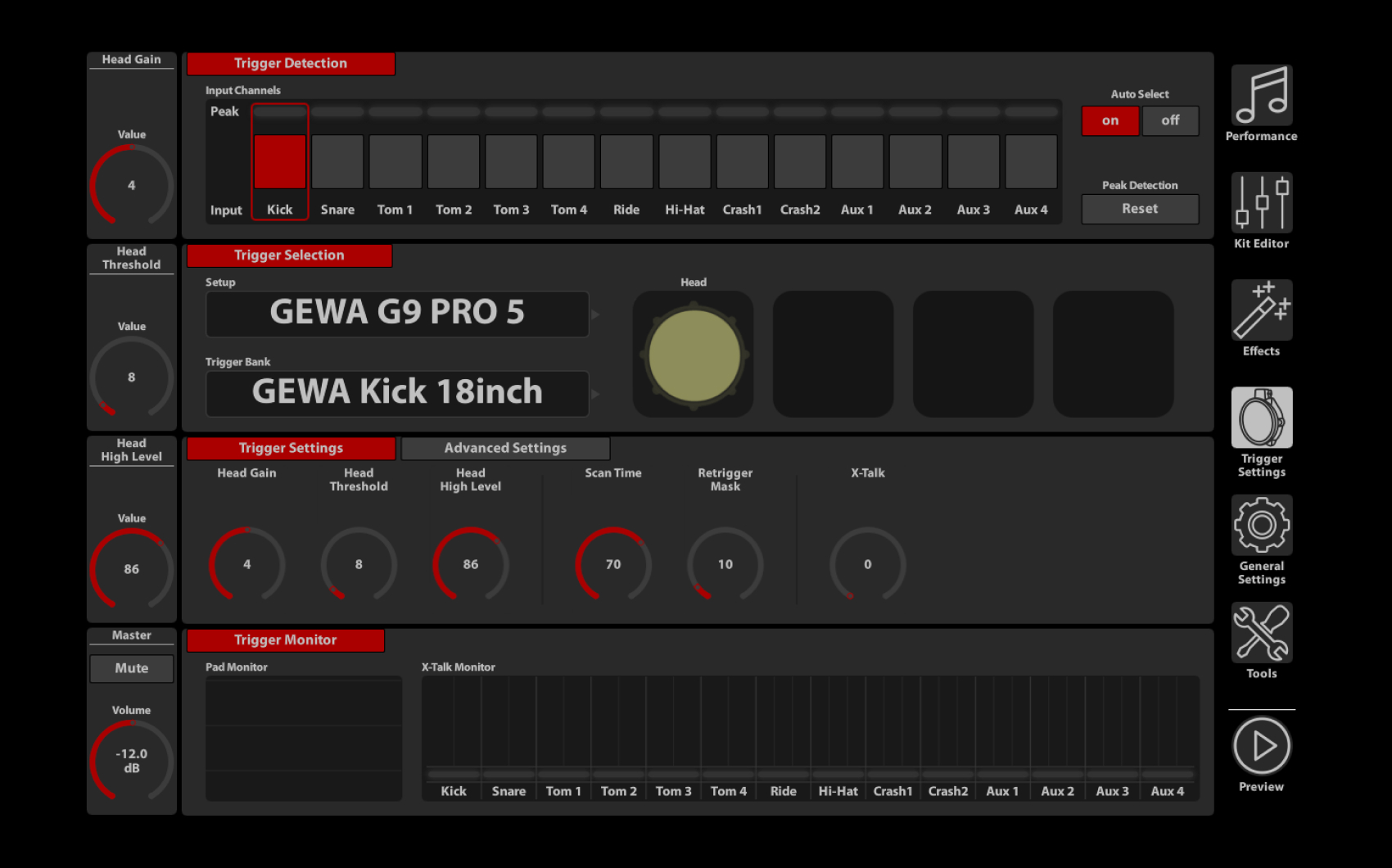Expand the GEWA G9 PRO 5 setup selector
This screenshot has width=1392, height=868.
397,314
